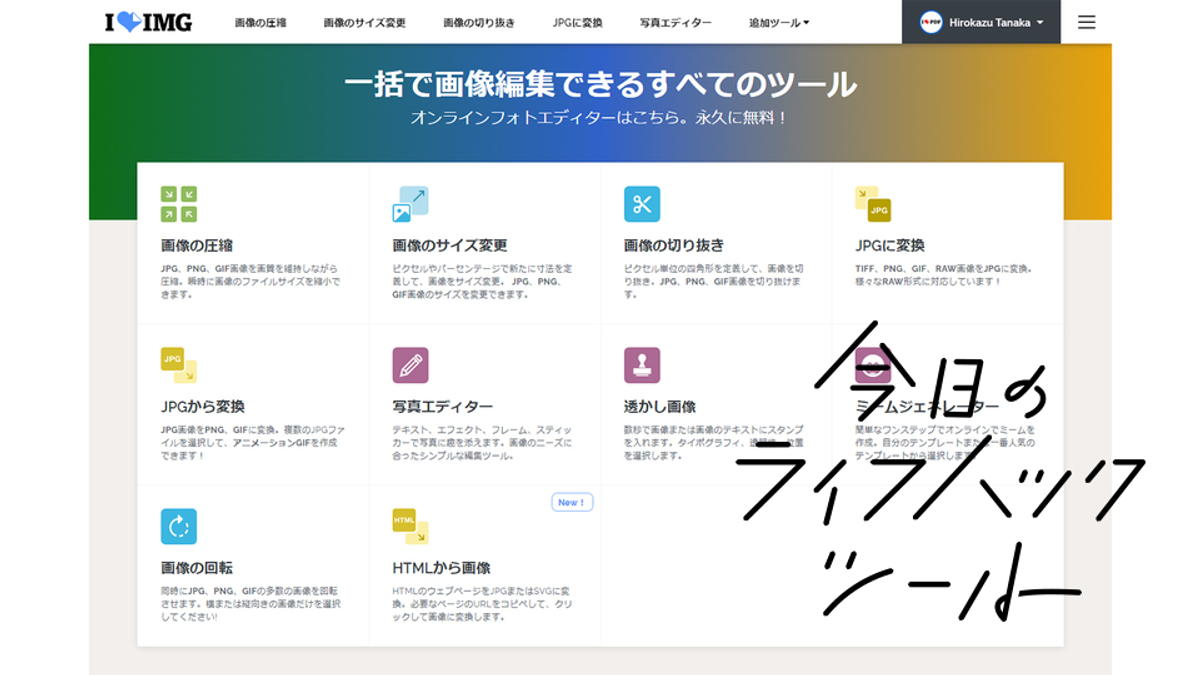
Task: Click the iLoveIMG logo
Action: click(148, 22)
